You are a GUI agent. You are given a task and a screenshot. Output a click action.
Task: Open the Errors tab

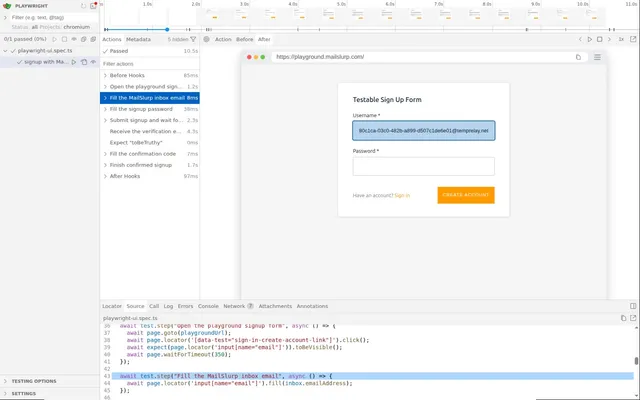(185, 306)
